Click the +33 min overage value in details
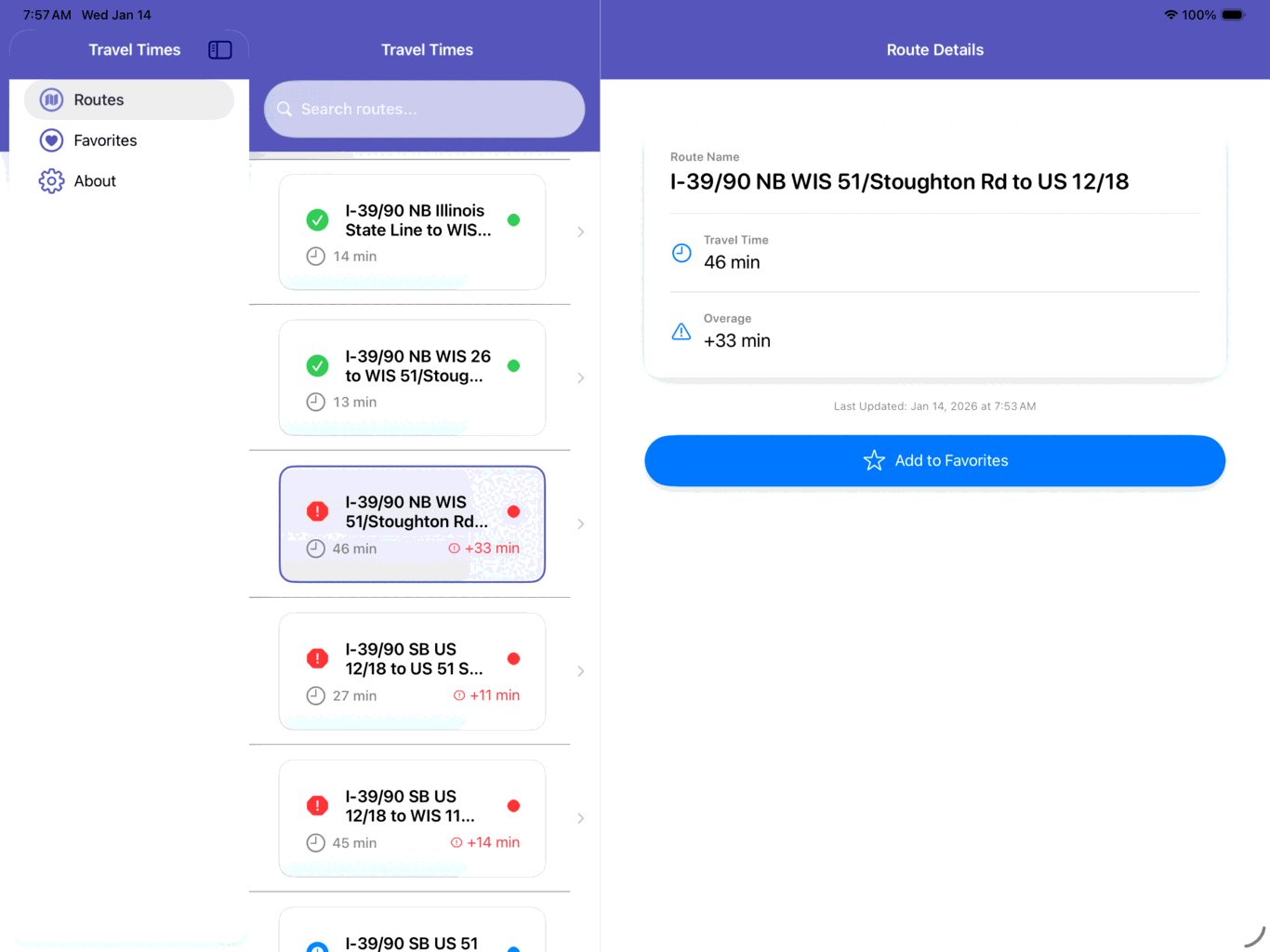The image size is (1270, 952). click(x=737, y=341)
